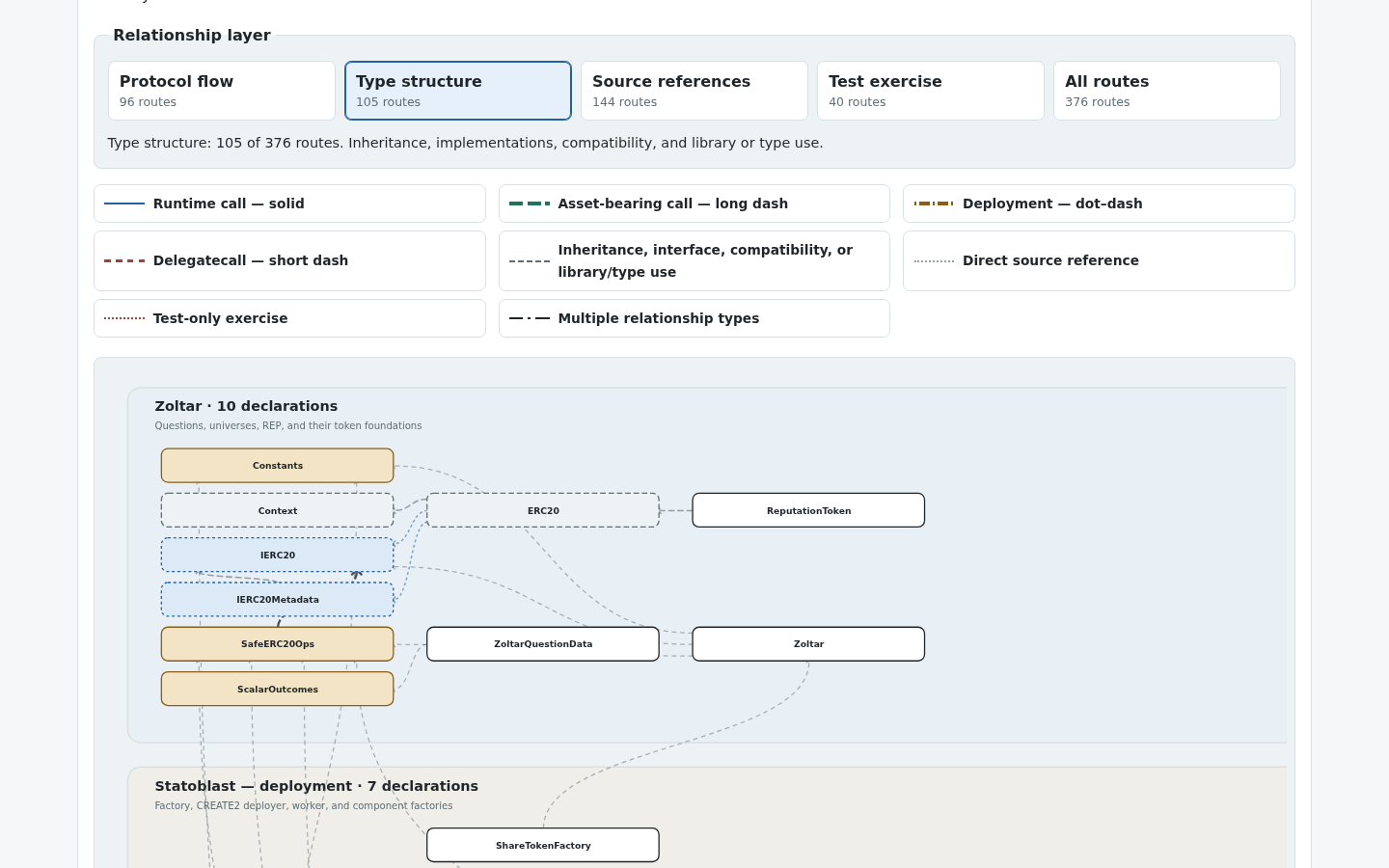Select the ERC20 abstract node

543,510
